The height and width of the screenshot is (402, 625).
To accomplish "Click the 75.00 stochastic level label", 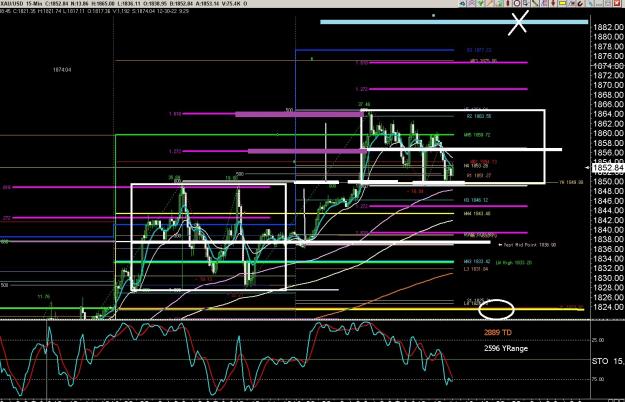I will pyautogui.click(x=597, y=379).
